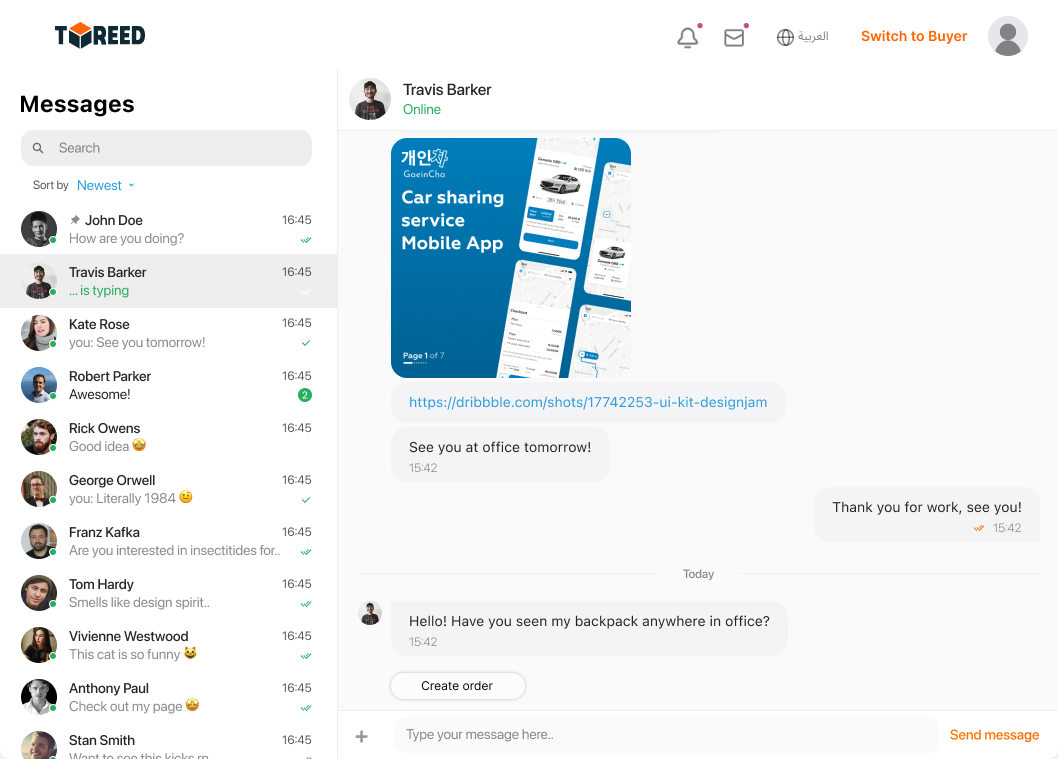
Task: Click the search magnifier icon
Action: coord(38,148)
